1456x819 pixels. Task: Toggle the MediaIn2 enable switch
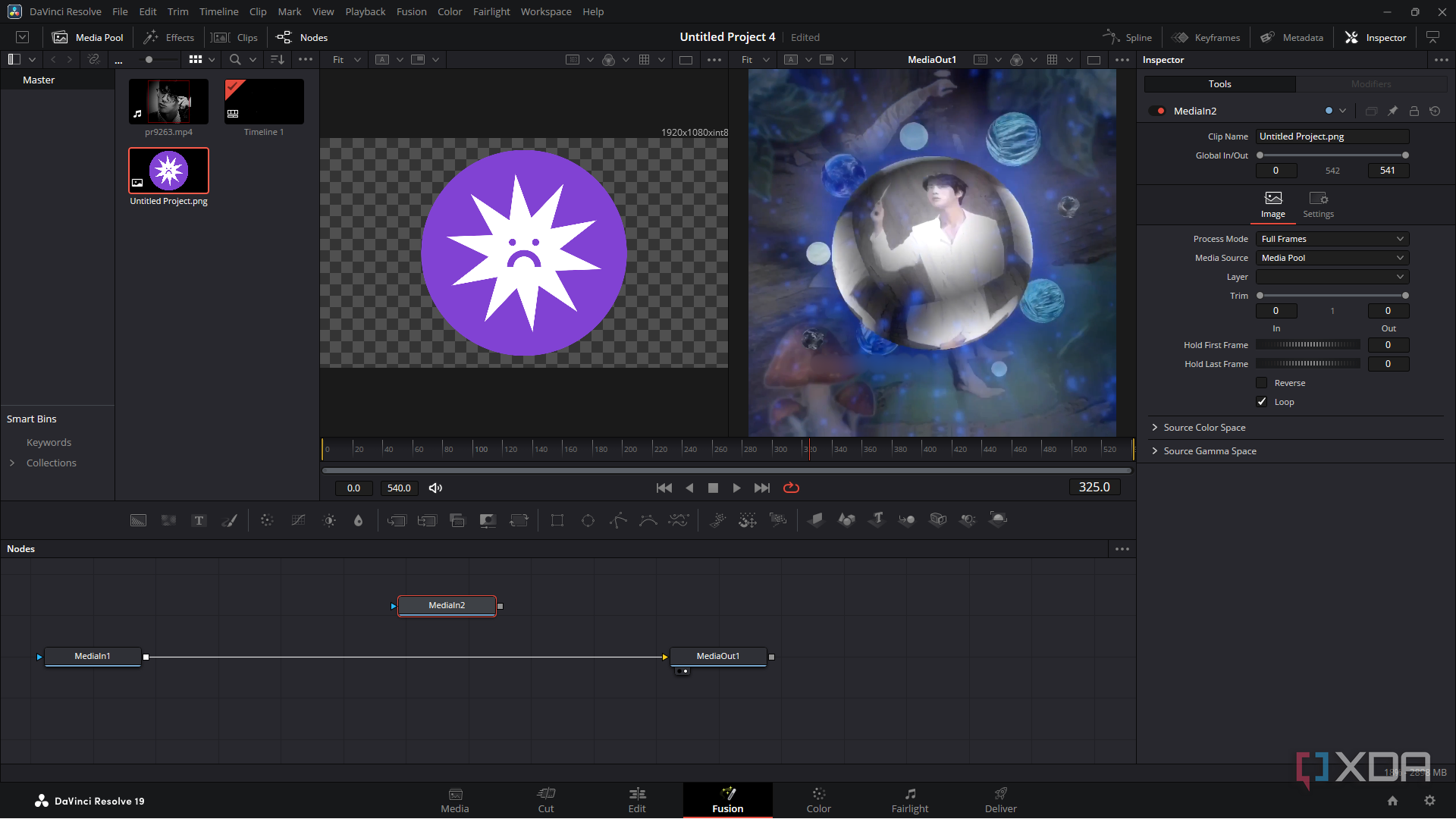(x=1157, y=111)
